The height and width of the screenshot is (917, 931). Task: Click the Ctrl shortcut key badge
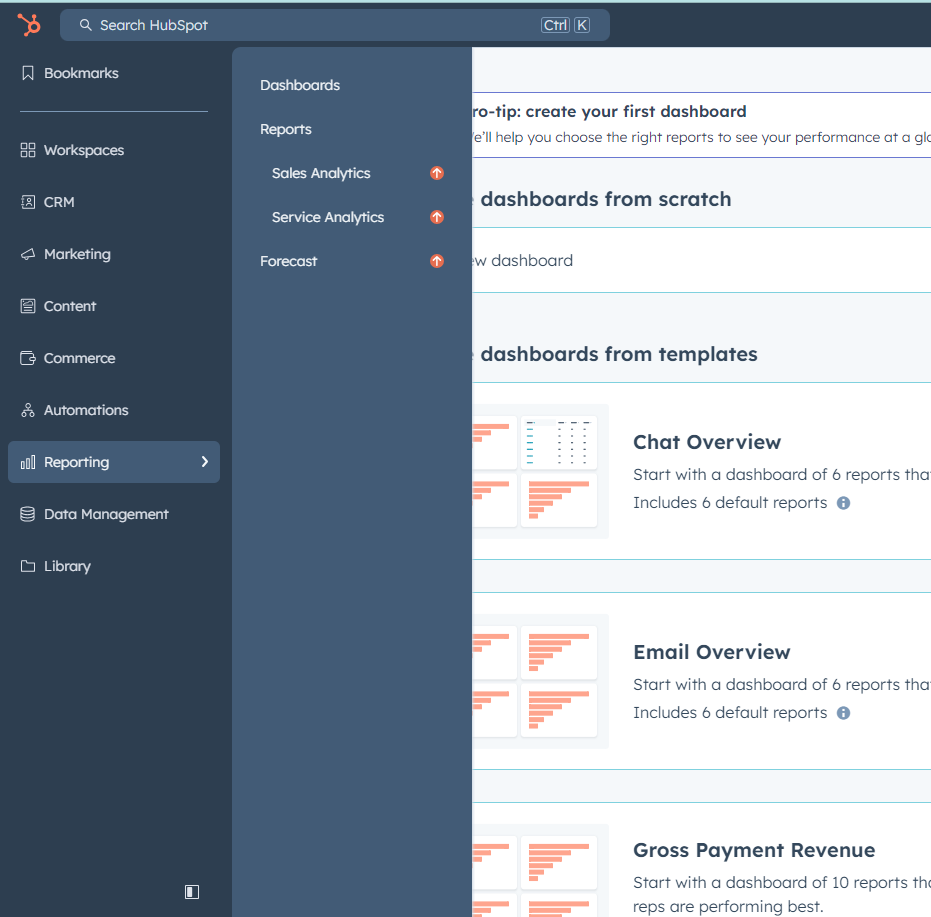pyautogui.click(x=555, y=25)
